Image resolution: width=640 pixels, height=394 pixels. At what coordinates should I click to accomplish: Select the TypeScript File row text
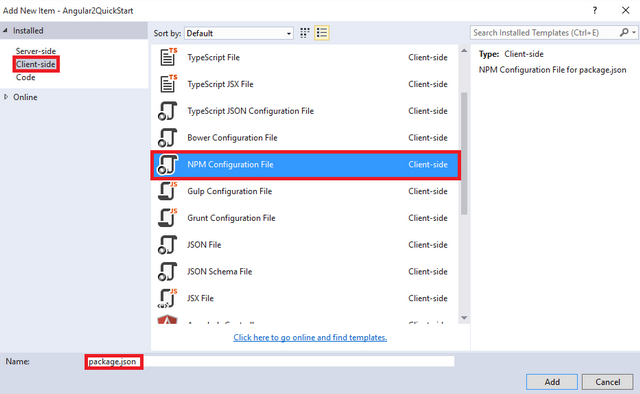[x=213, y=58]
